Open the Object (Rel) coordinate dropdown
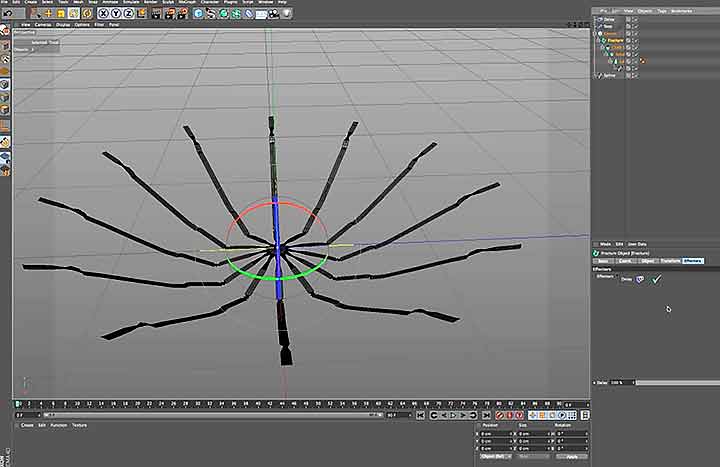 point(495,457)
